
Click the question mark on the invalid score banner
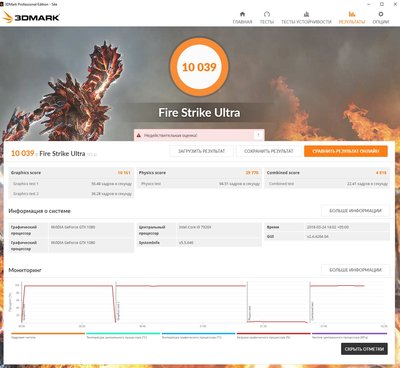[x=258, y=135]
